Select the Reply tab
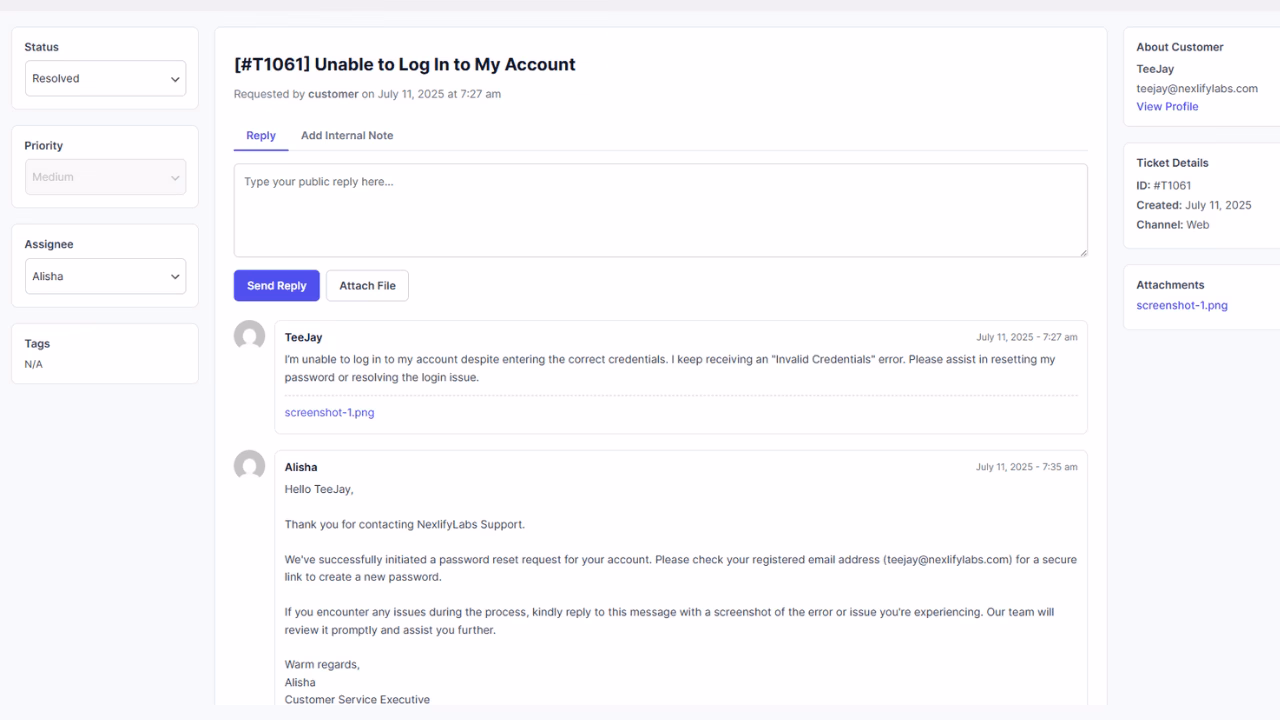Screen dimensions: 1280x720 [x=260, y=135]
